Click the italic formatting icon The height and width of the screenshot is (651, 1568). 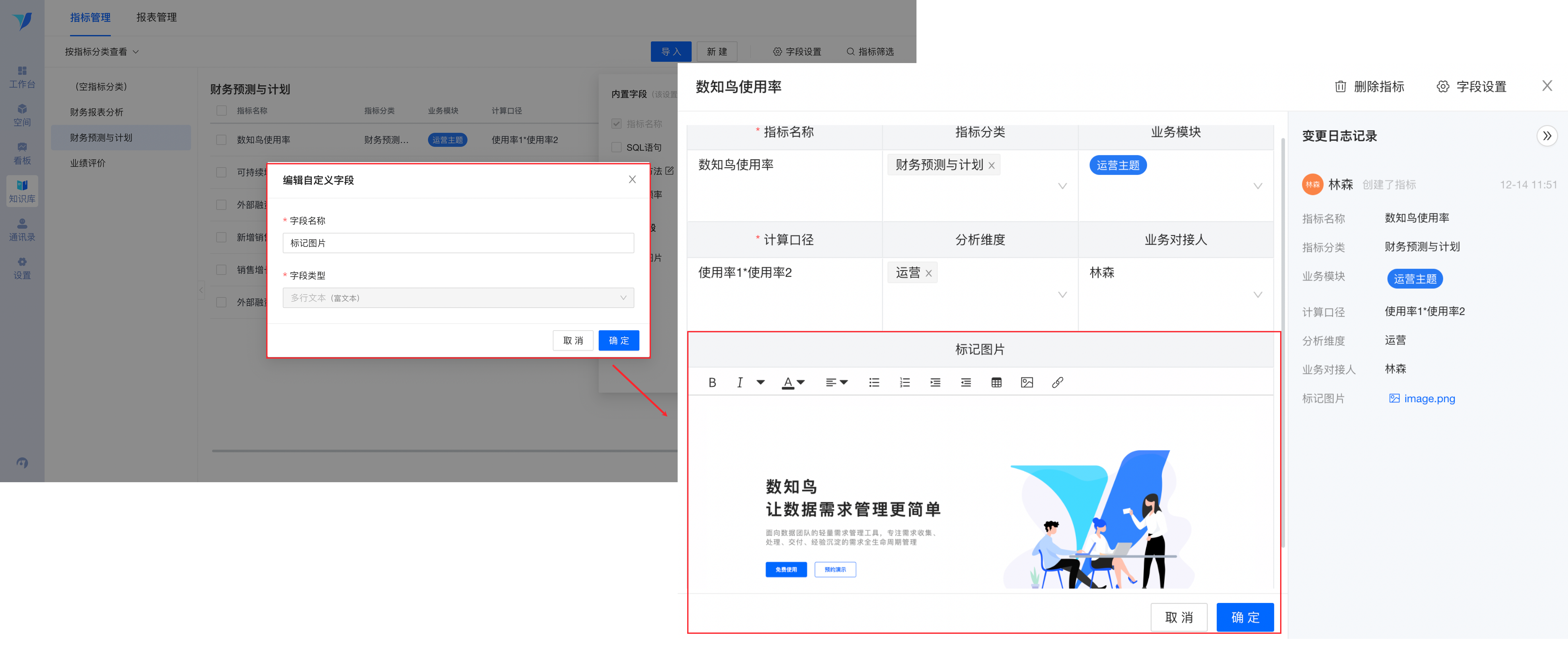click(x=739, y=383)
